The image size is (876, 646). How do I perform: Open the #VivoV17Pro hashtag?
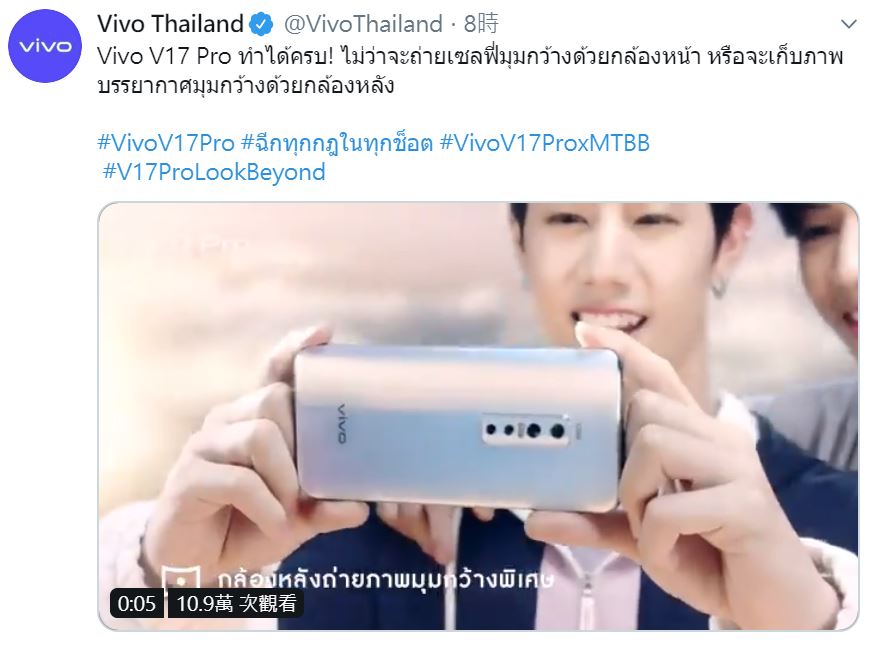[x=165, y=143]
